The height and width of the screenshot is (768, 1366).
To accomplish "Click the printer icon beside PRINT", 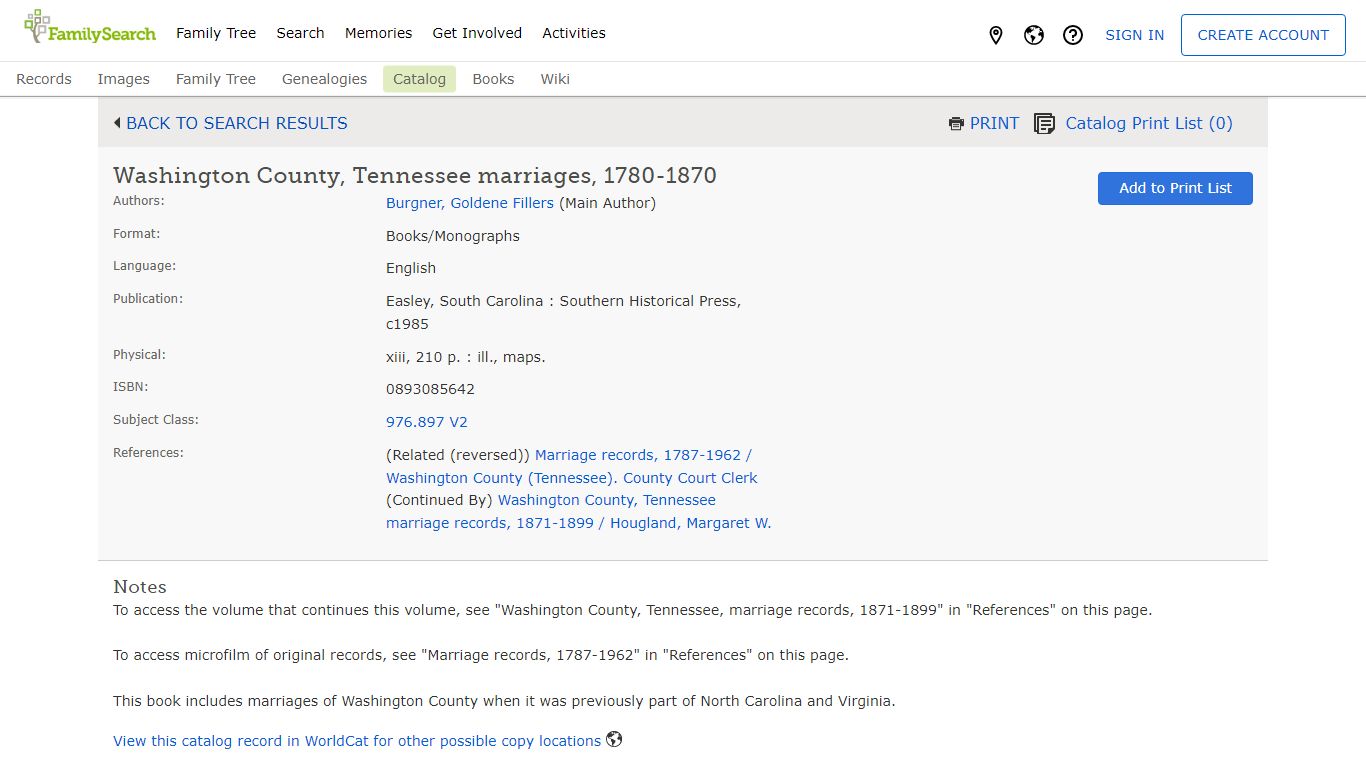I will tap(956, 124).
